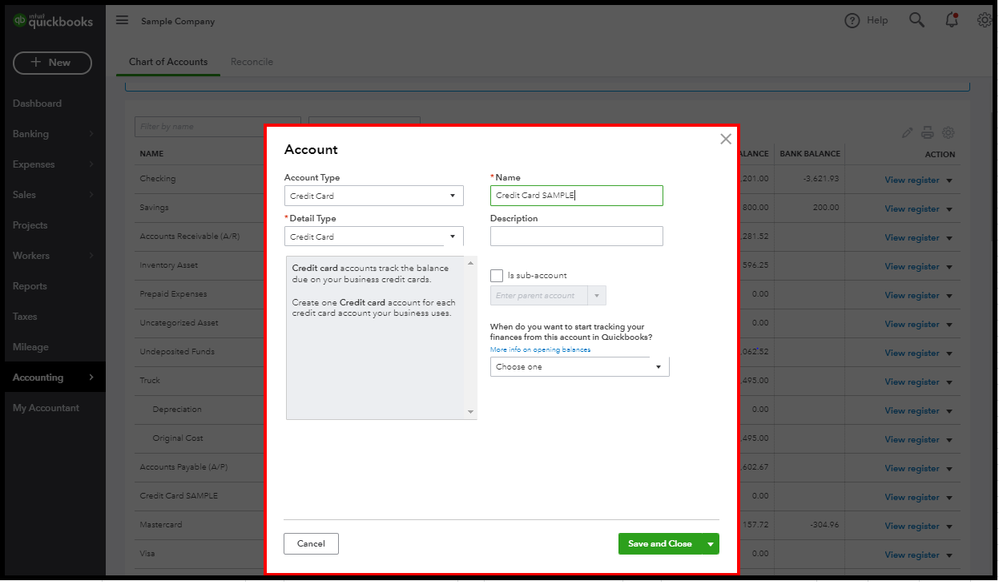Check the Is sub-account checkbox
This screenshot has height=582, width=999.
coord(496,275)
